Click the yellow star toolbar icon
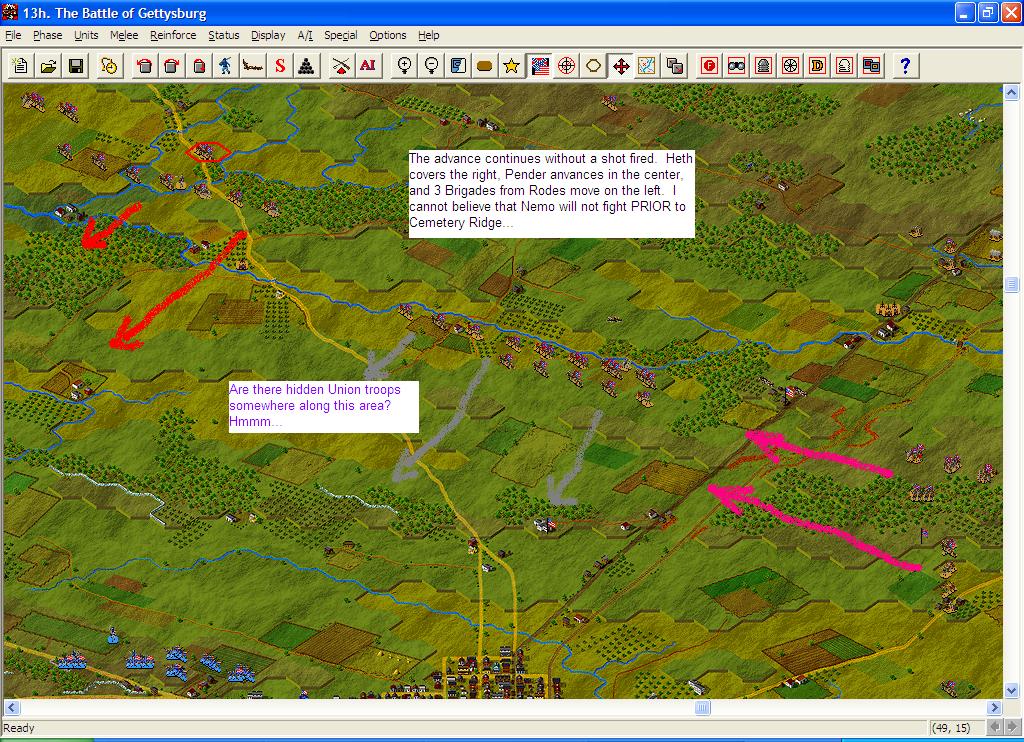Image resolution: width=1024 pixels, height=742 pixels. (511, 65)
